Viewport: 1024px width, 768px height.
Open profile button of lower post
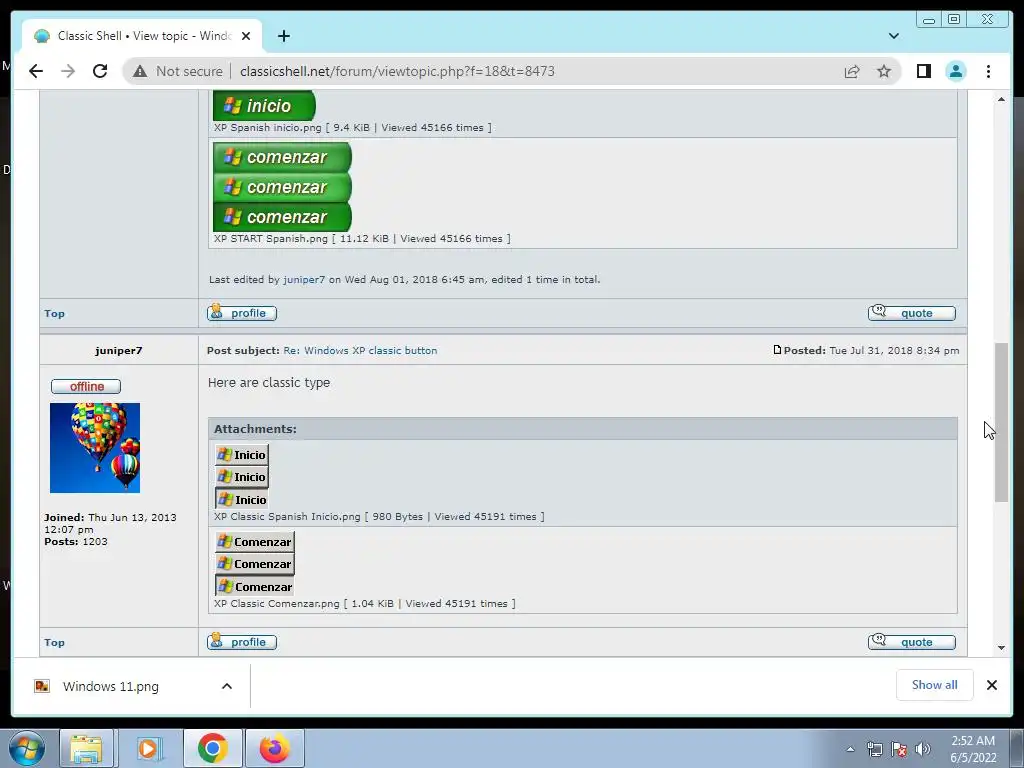[242, 642]
